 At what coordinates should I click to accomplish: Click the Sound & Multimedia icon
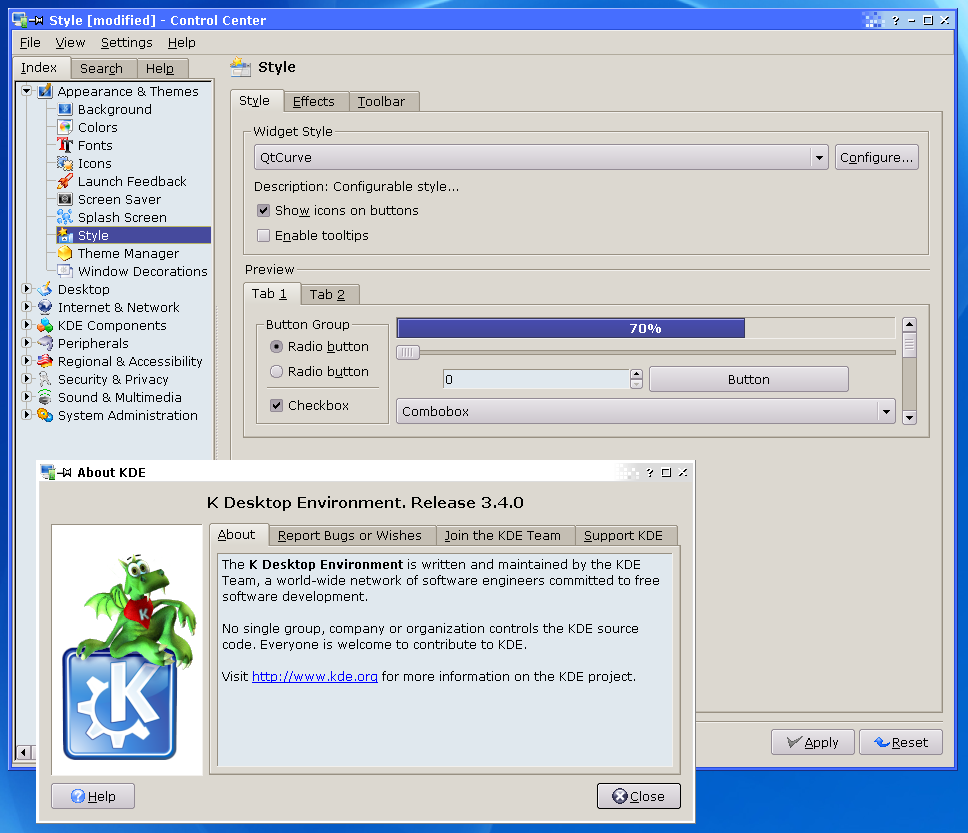click(45, 397)
